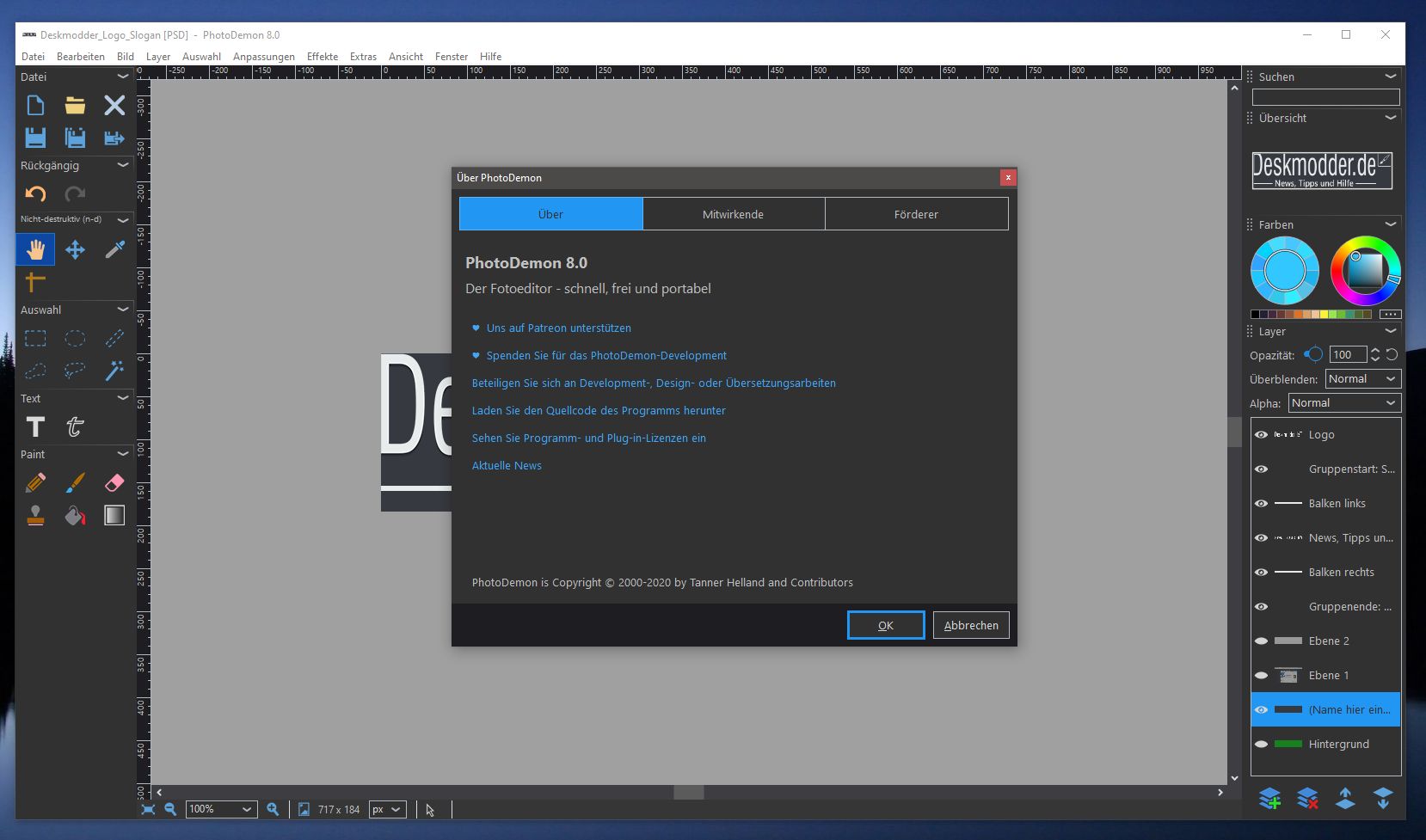Click the Save as icon

click(114, 138)
